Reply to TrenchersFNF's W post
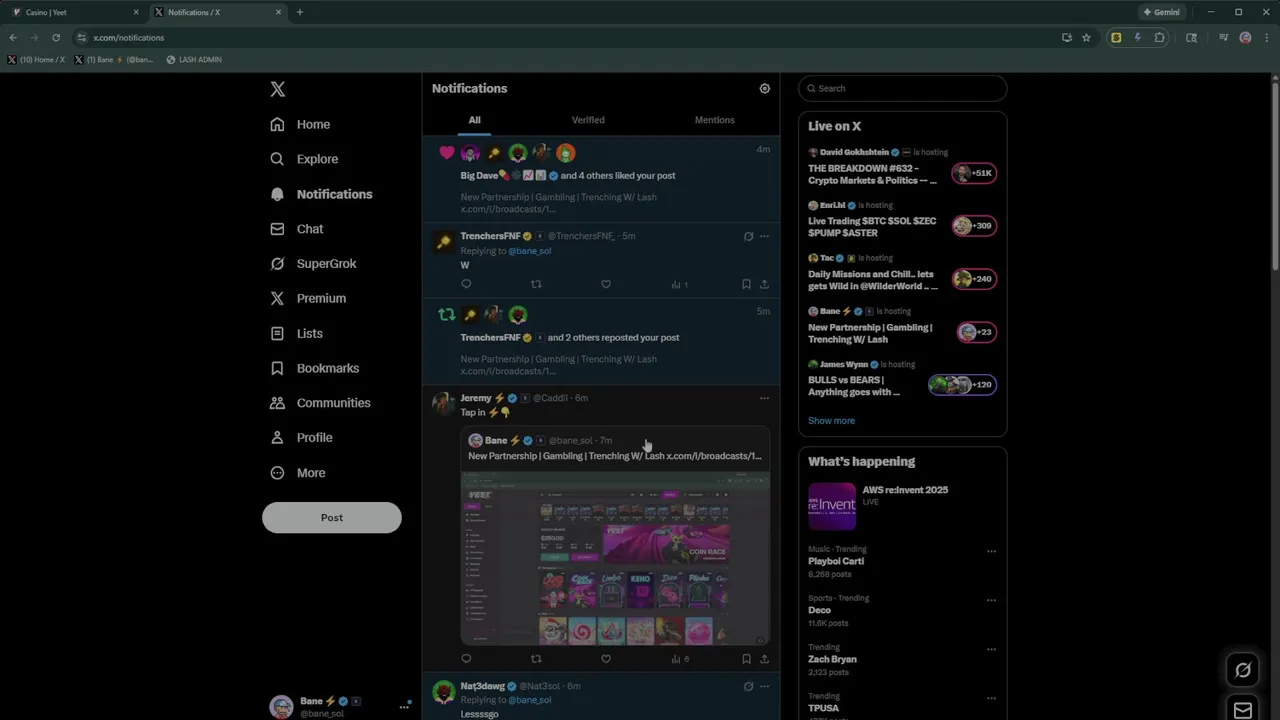Screen dimensions: 1280x720 [x=466, y=284]
